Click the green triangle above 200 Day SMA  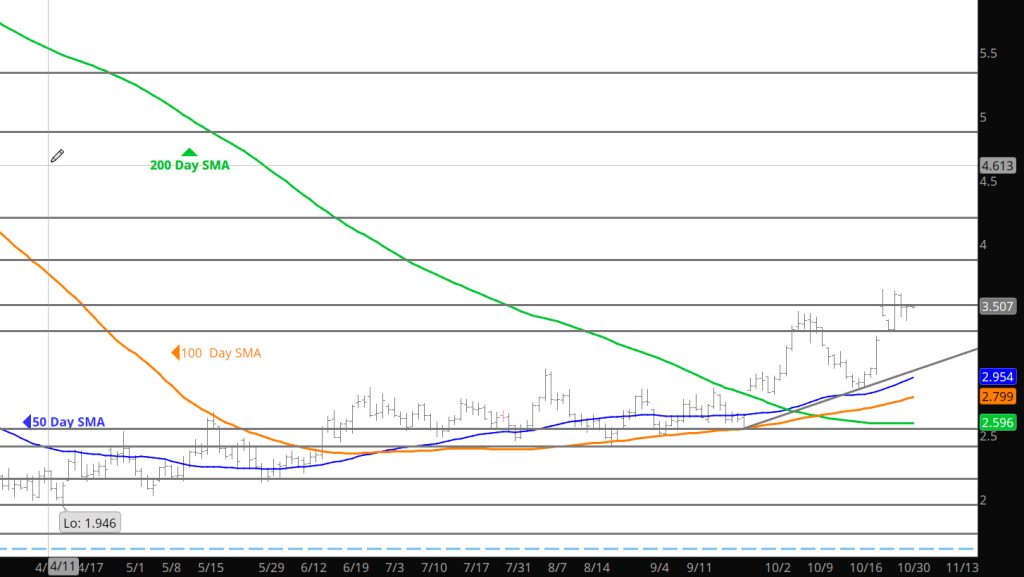click(x=189, y=152)
